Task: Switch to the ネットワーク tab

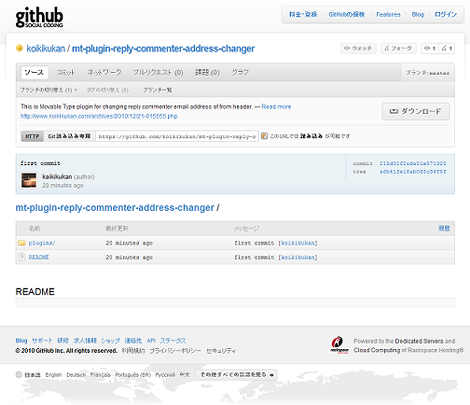Action: point(105,72)
